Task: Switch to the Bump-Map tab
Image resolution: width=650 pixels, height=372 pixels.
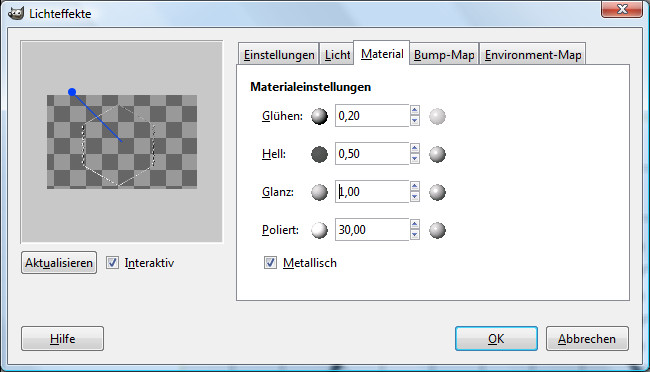Action: pyautogui.click(x=444, y=54)
